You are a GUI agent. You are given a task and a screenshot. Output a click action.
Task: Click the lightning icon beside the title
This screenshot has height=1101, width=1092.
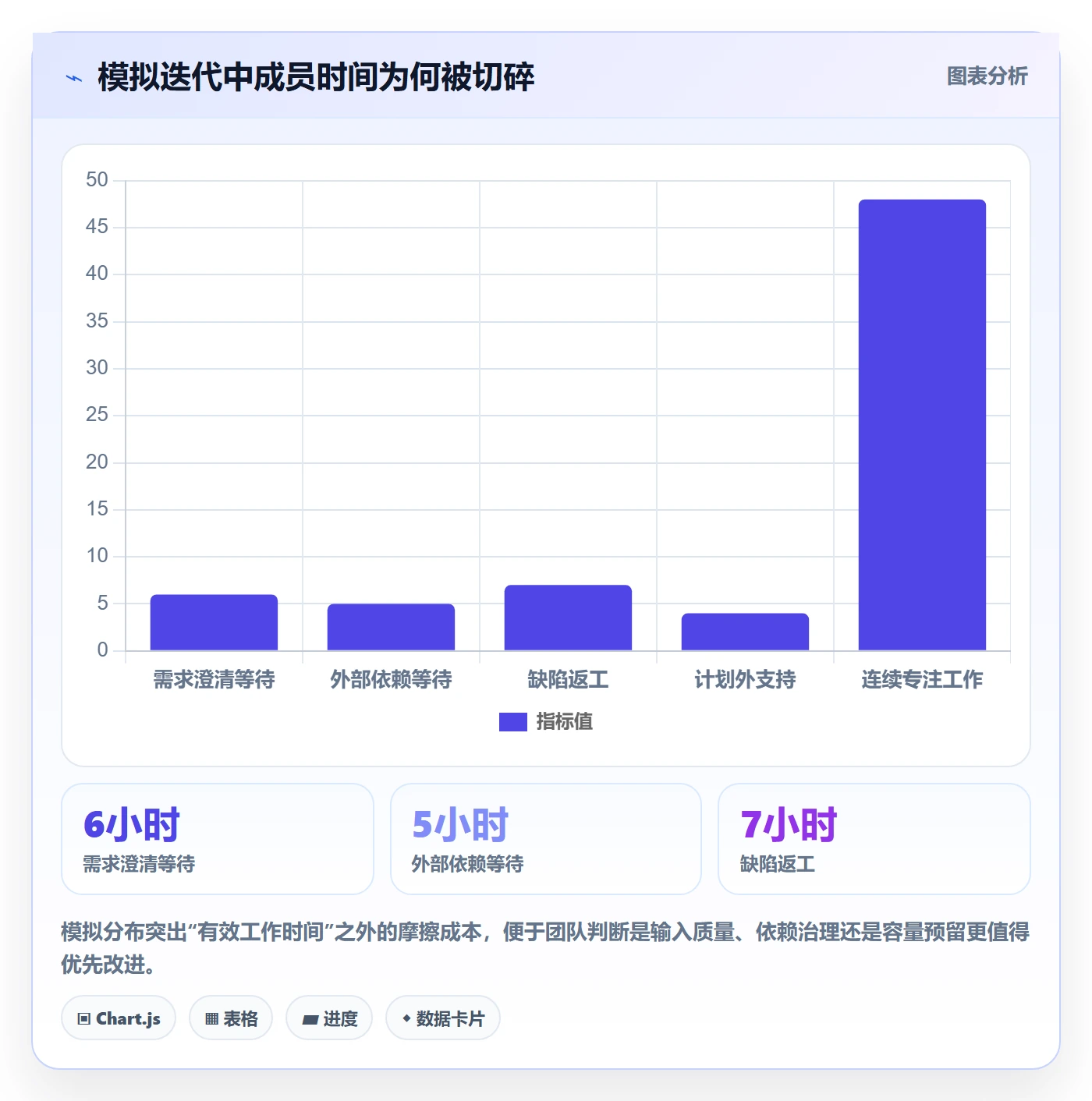(x=74, y=78)
